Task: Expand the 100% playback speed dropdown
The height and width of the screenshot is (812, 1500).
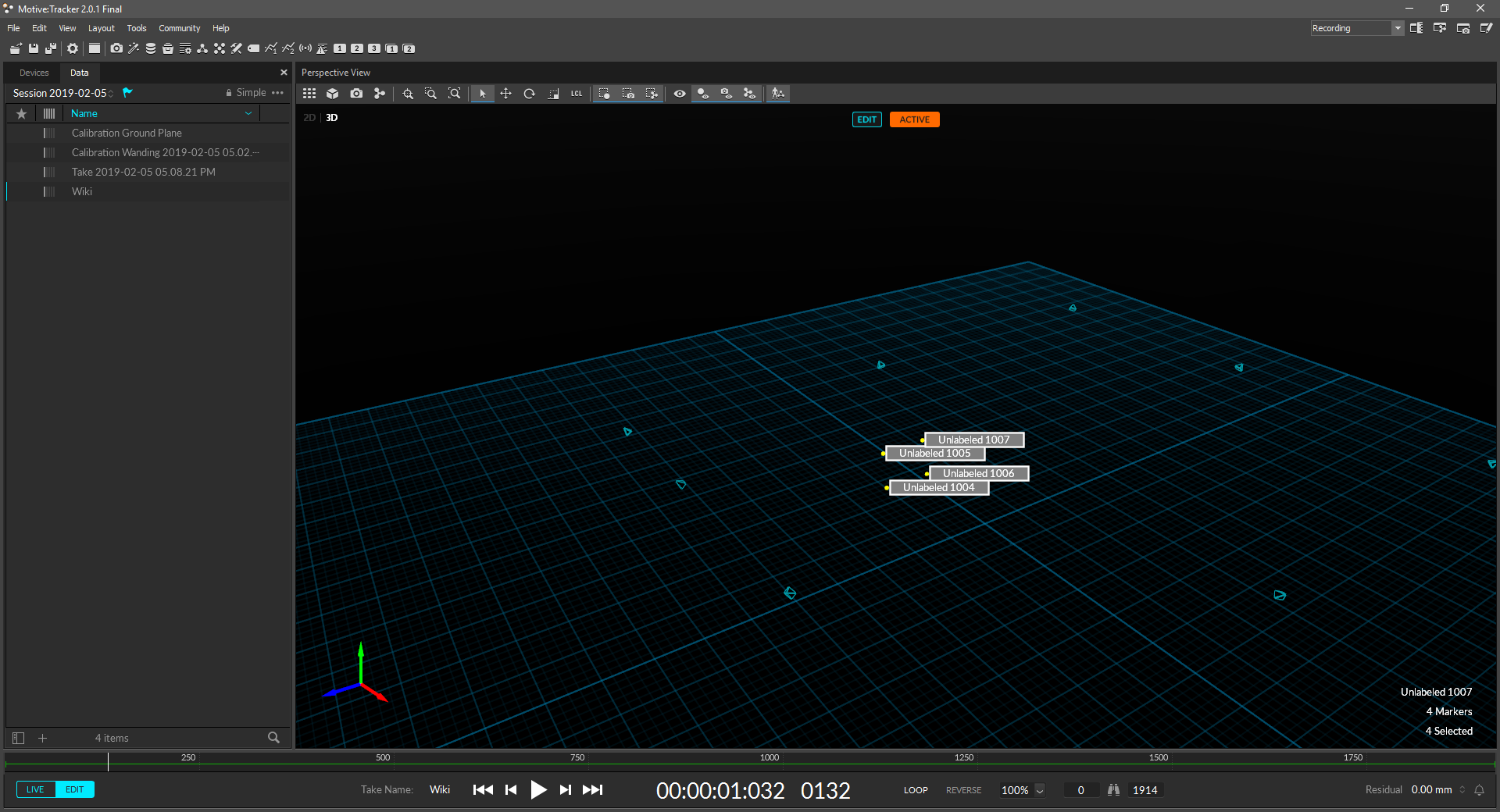Action: tap(1040, 790)
